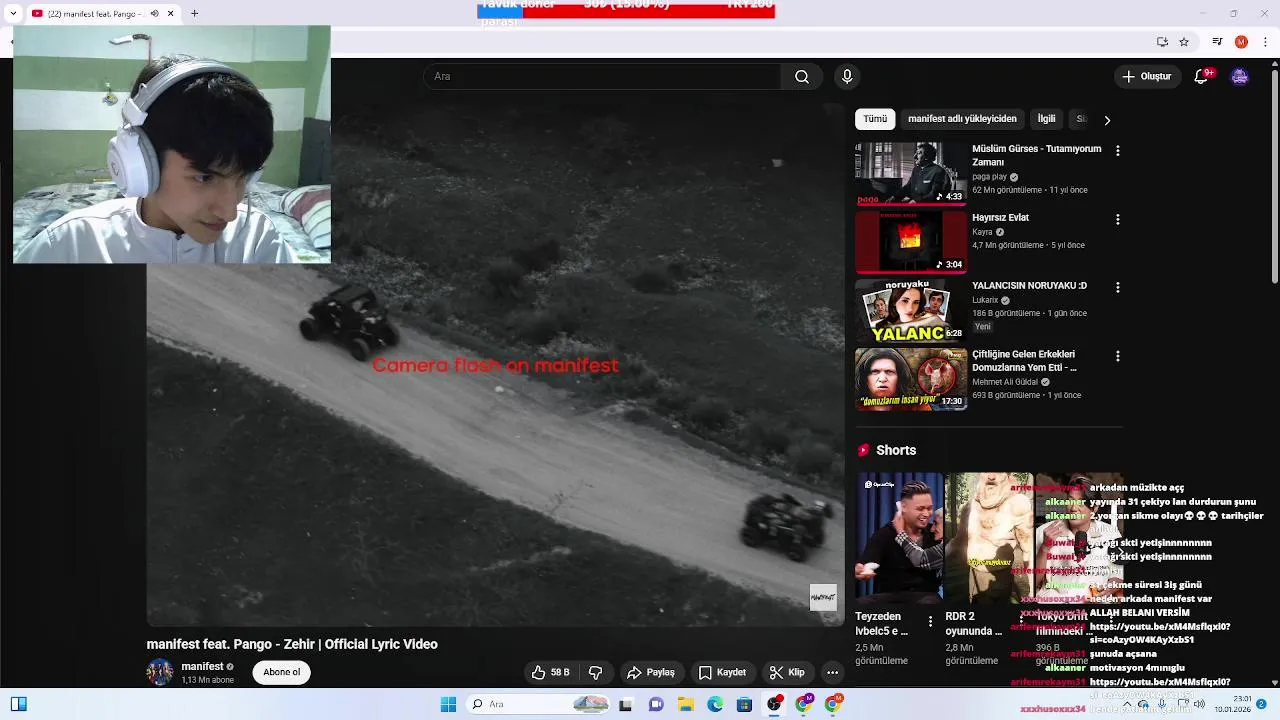Open the Windows Start menu
This screenshot has width=1280, height=720.
point(448,705)
